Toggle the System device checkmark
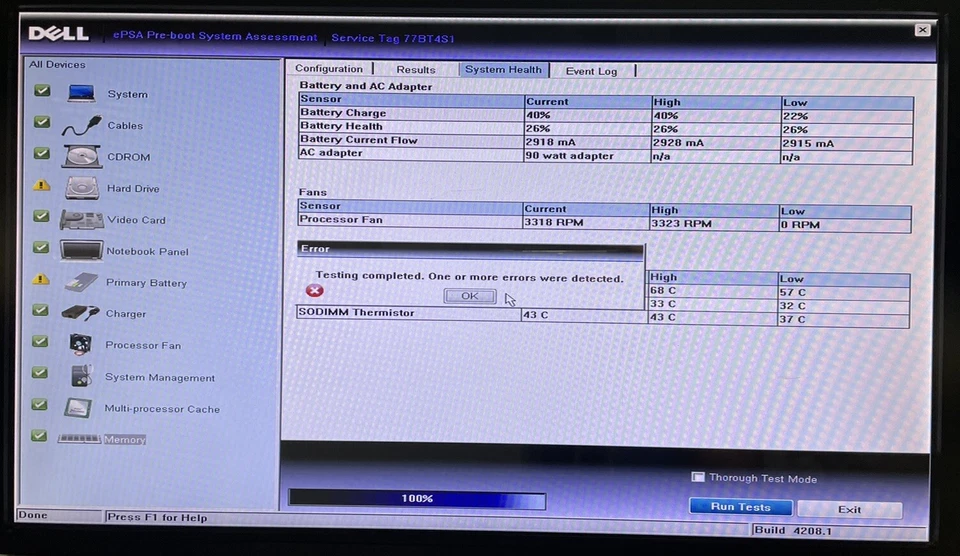 (x=42, y=91)
